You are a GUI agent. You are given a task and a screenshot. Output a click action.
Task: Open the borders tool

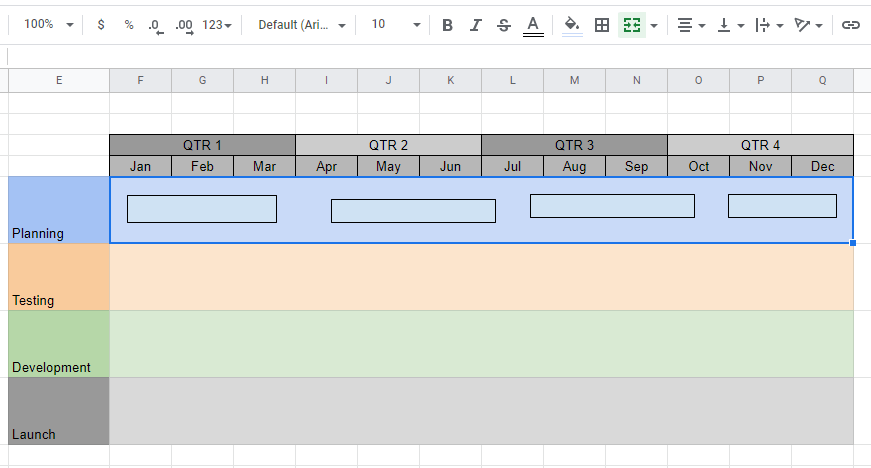[602, 25]
